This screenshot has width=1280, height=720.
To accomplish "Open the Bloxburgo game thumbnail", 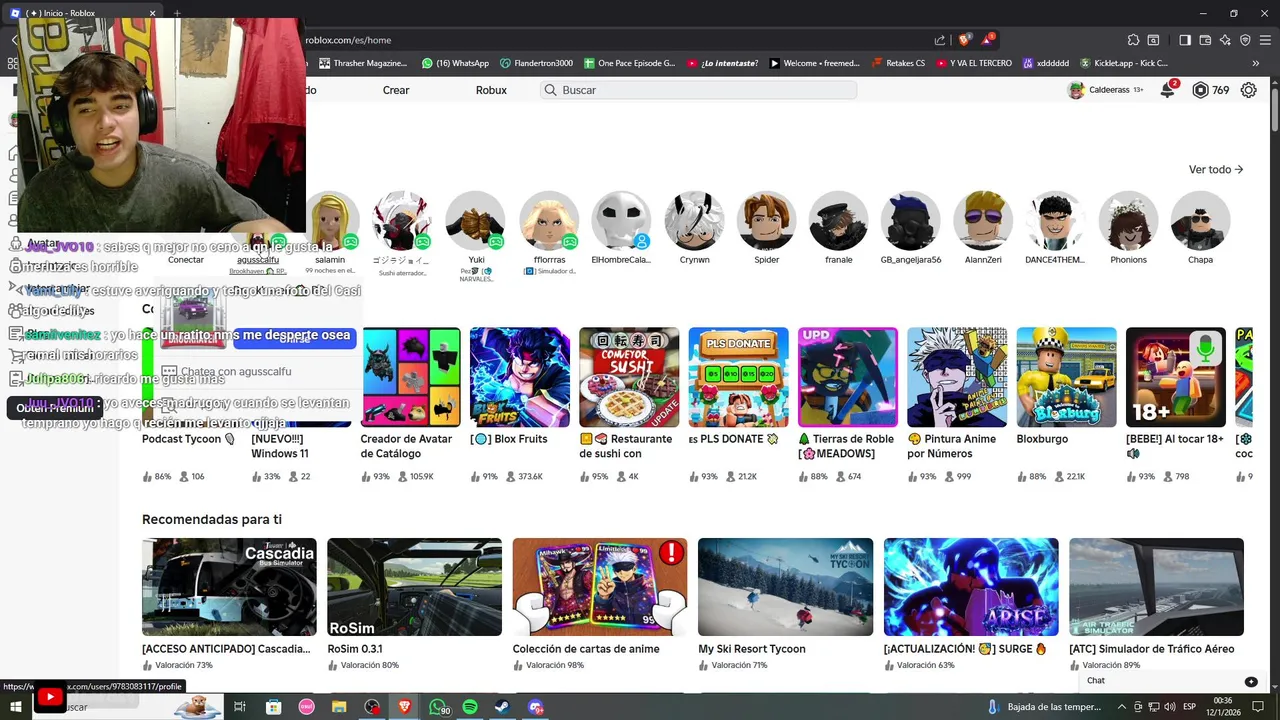I will click(x=1066, y=378).
